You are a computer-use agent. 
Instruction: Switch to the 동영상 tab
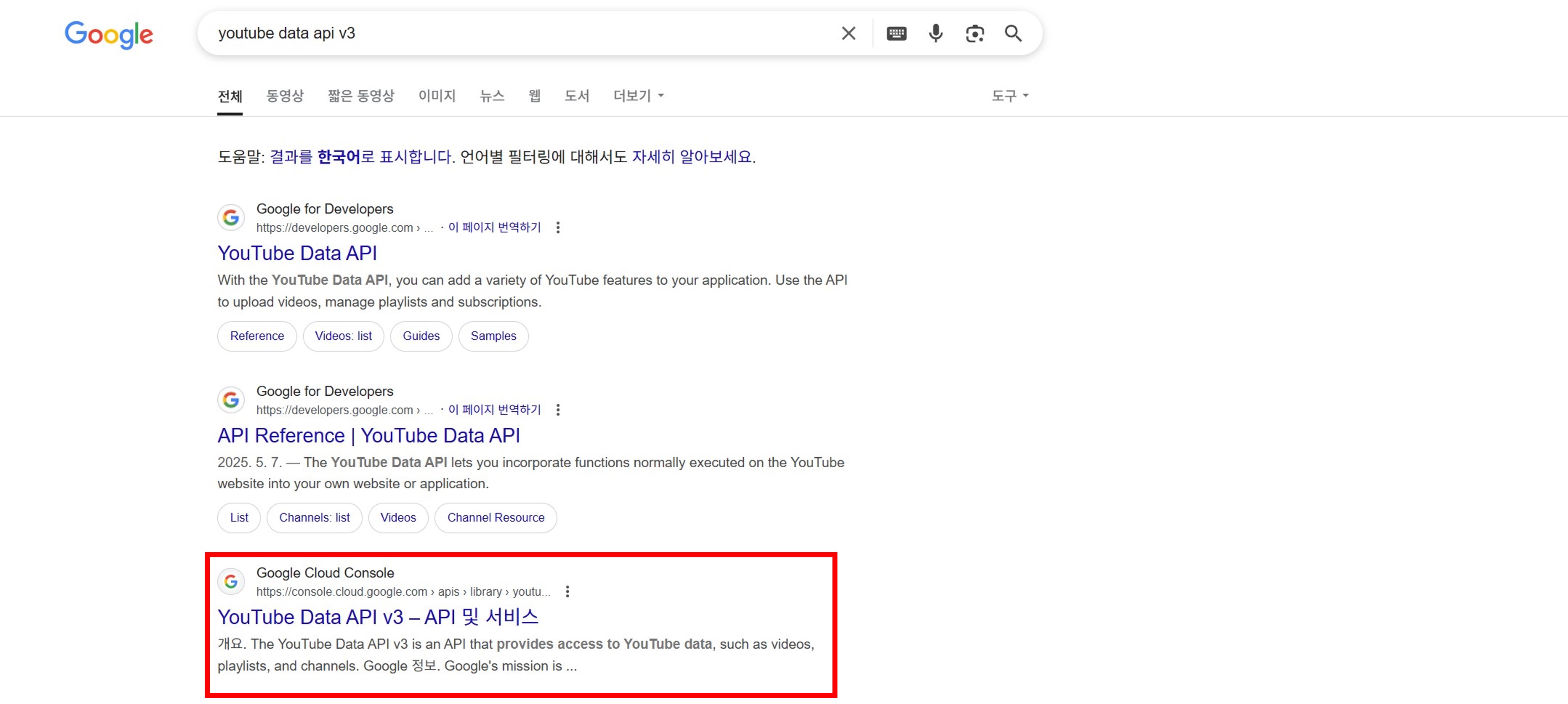click(x=284, y=96)
